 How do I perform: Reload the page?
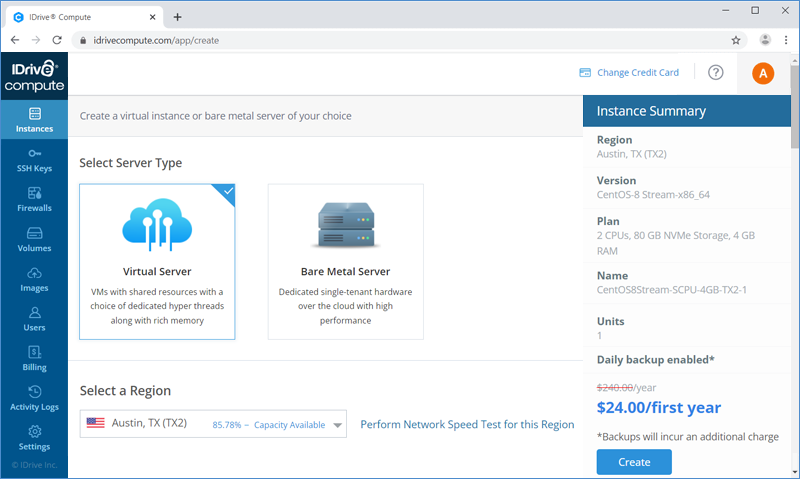coord(57,40)
